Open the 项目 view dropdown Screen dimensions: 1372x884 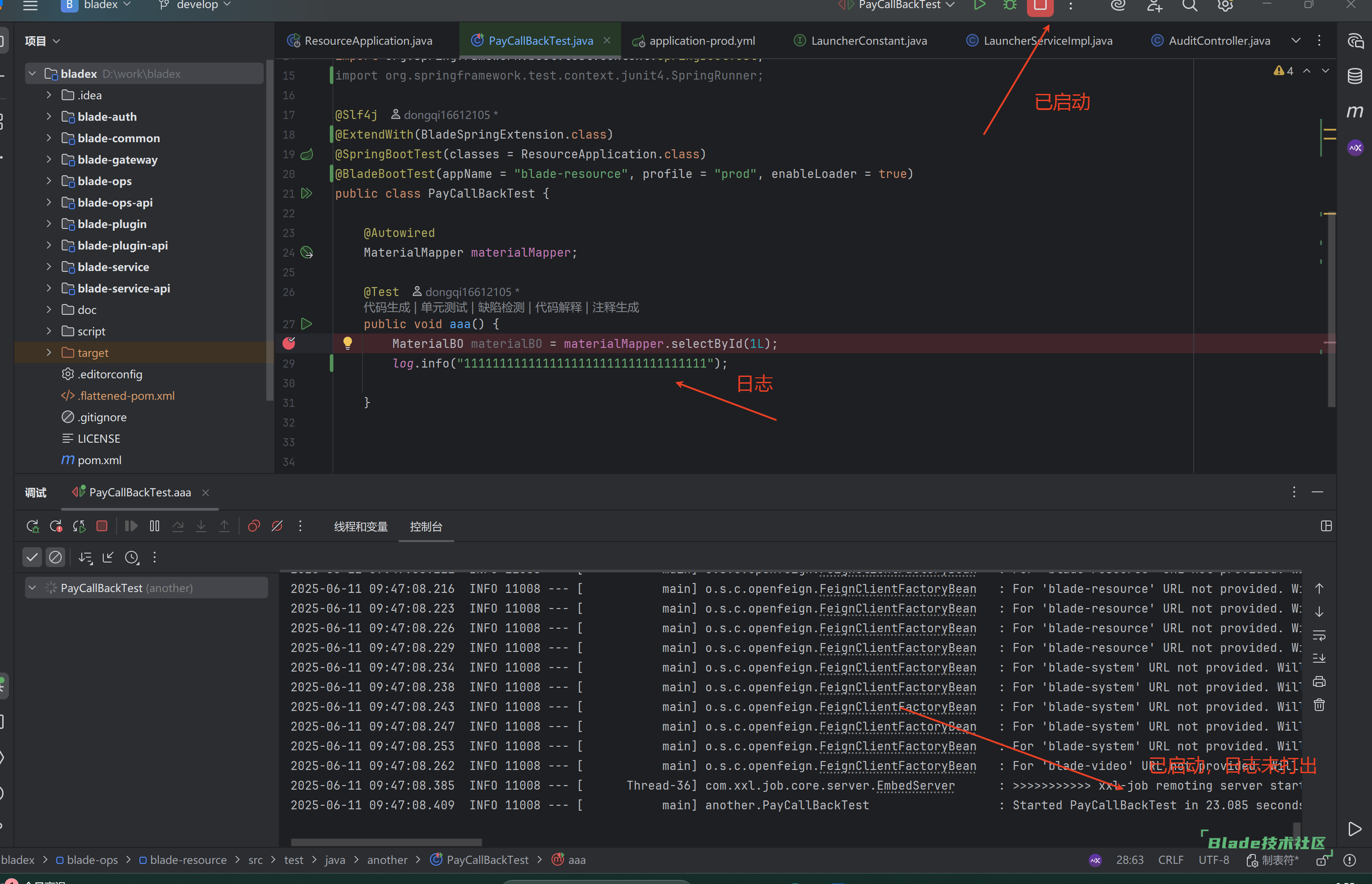(x=42, y=41)
